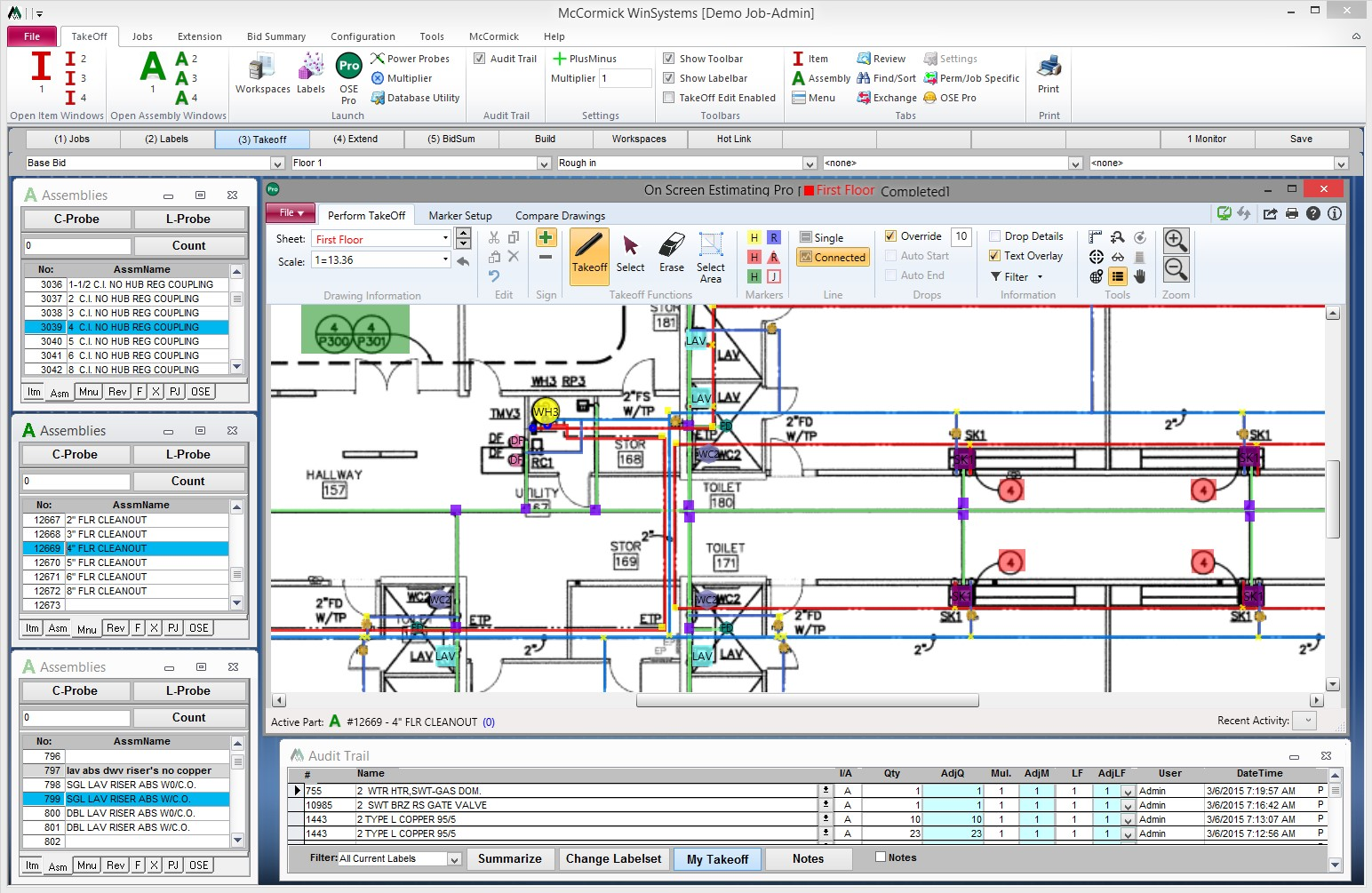Click the Multiplier input field
The image size is (1372, 893).
(x=626, y=78)
